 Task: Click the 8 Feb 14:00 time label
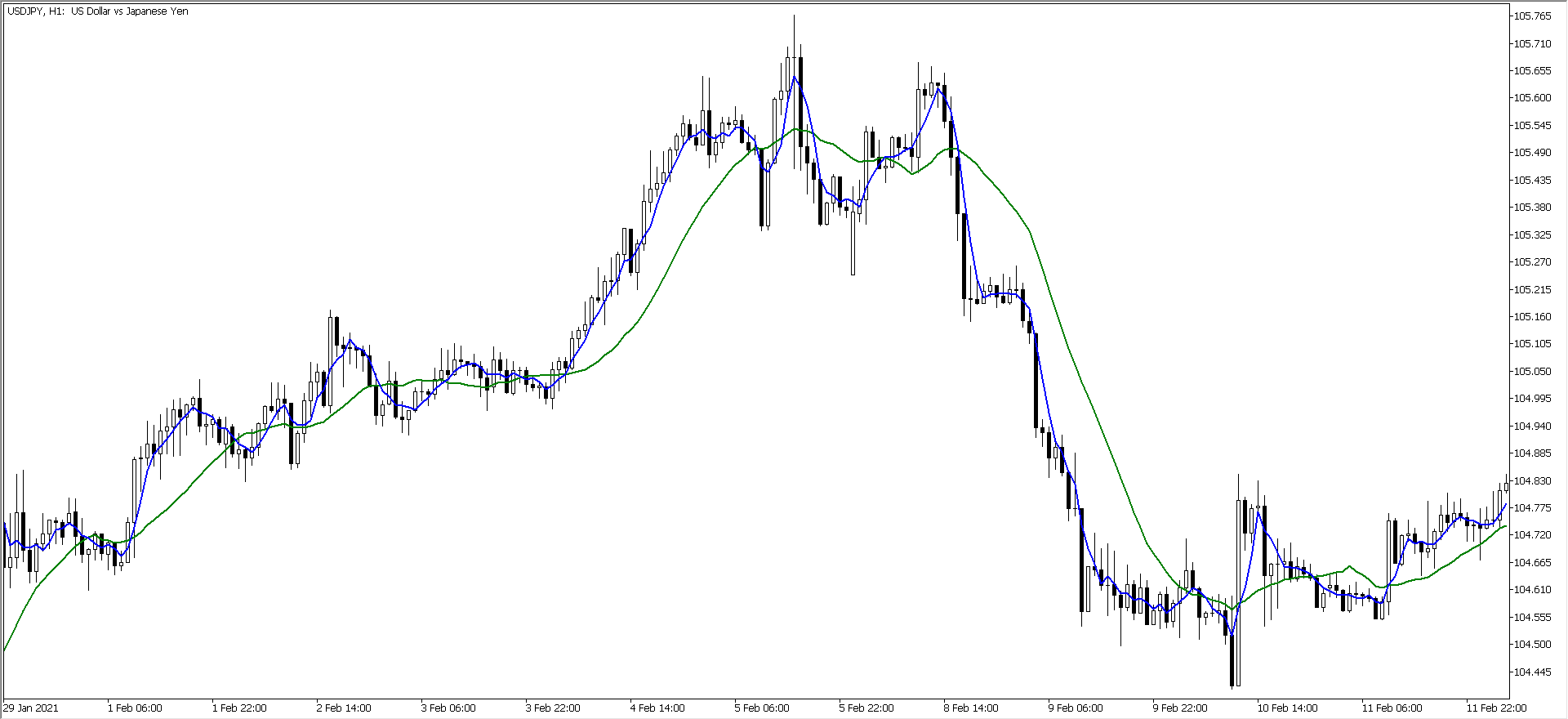971,708
